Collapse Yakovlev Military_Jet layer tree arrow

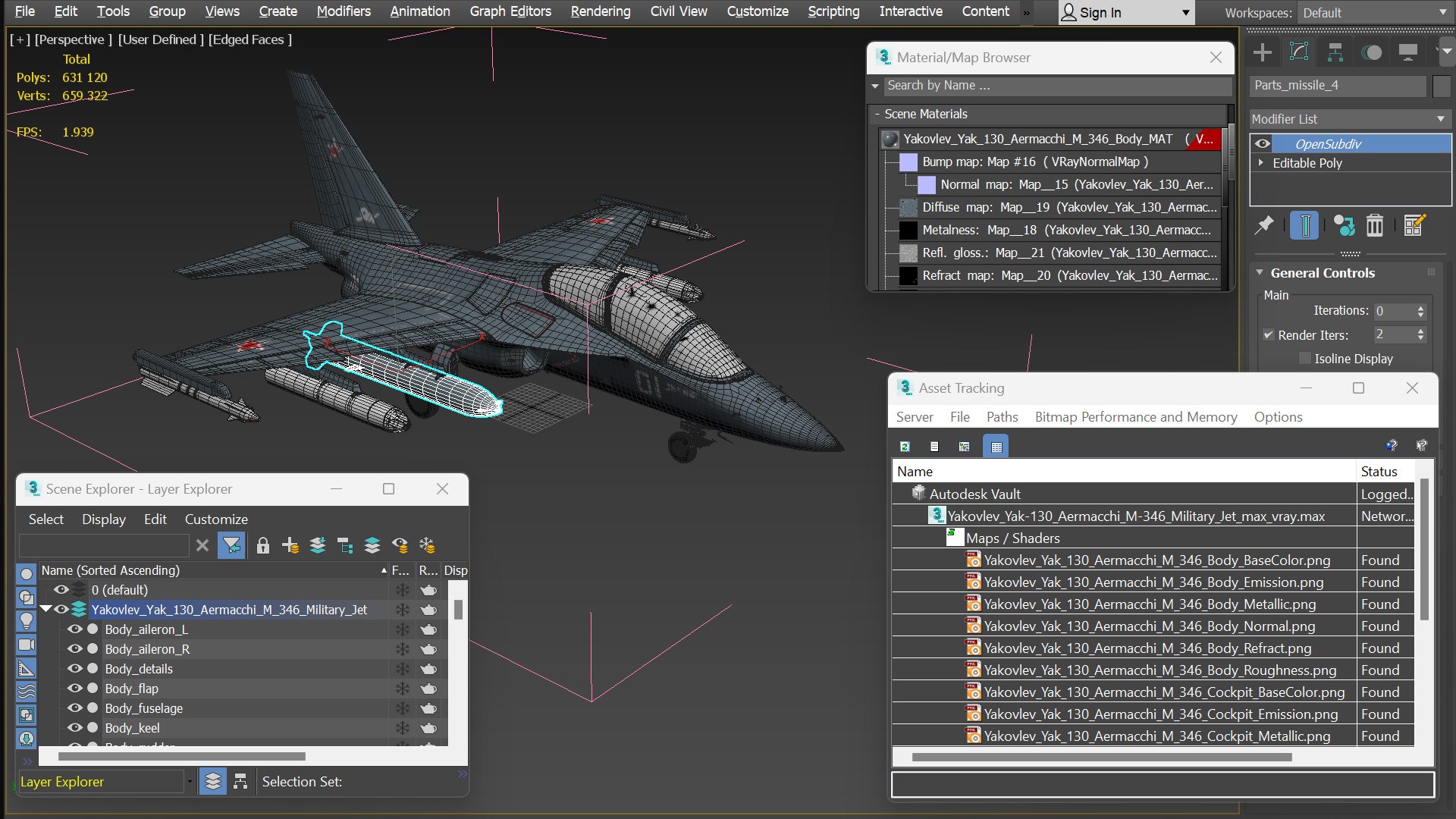pyautogui.click(x=45, y=609)
